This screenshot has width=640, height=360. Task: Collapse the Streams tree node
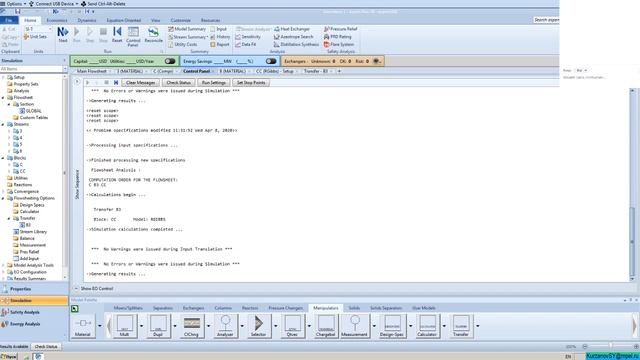coord(3,124)
